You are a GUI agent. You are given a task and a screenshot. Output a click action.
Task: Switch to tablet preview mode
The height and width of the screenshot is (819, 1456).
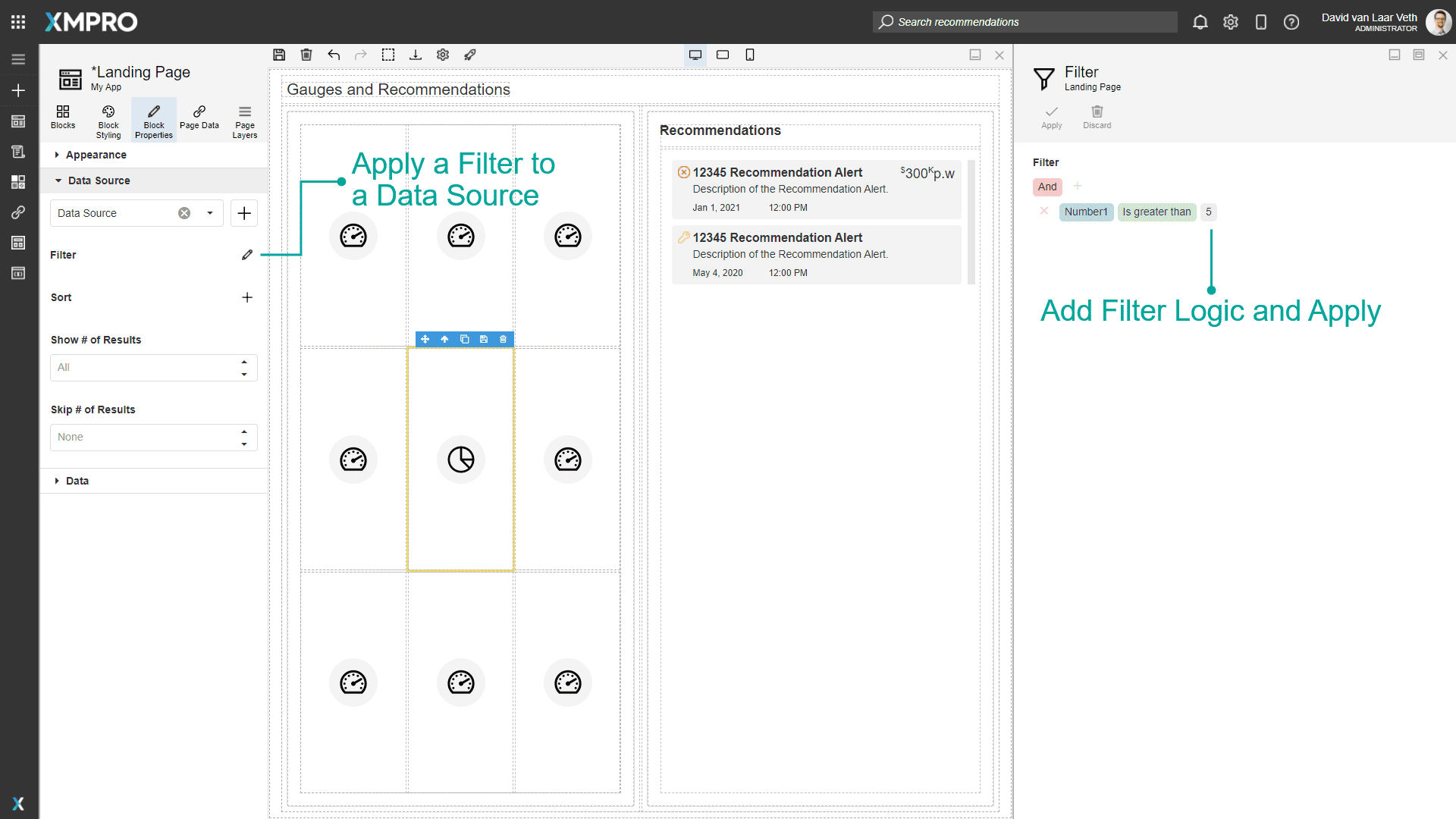722,55
